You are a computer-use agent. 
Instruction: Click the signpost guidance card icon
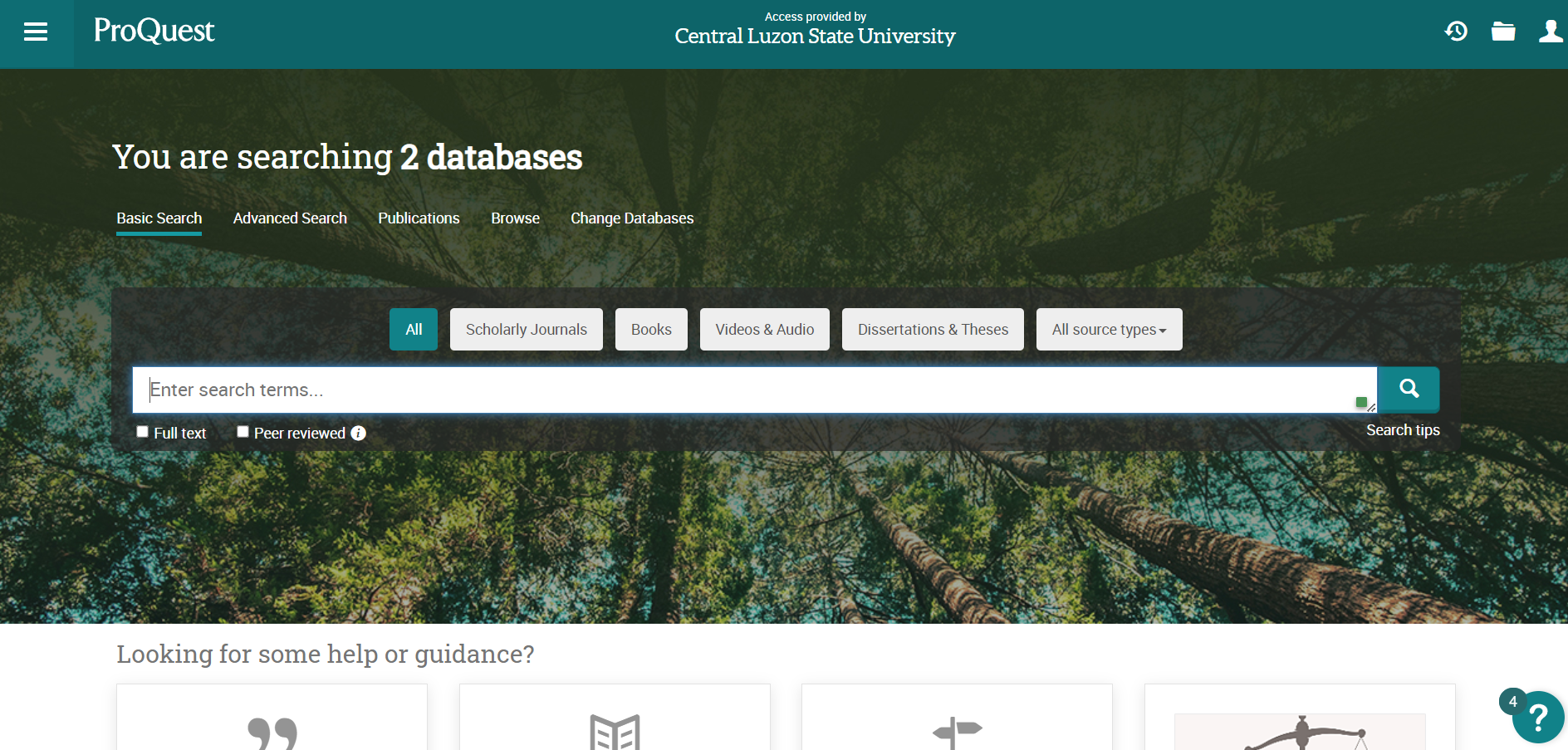[x=957, y=732]
